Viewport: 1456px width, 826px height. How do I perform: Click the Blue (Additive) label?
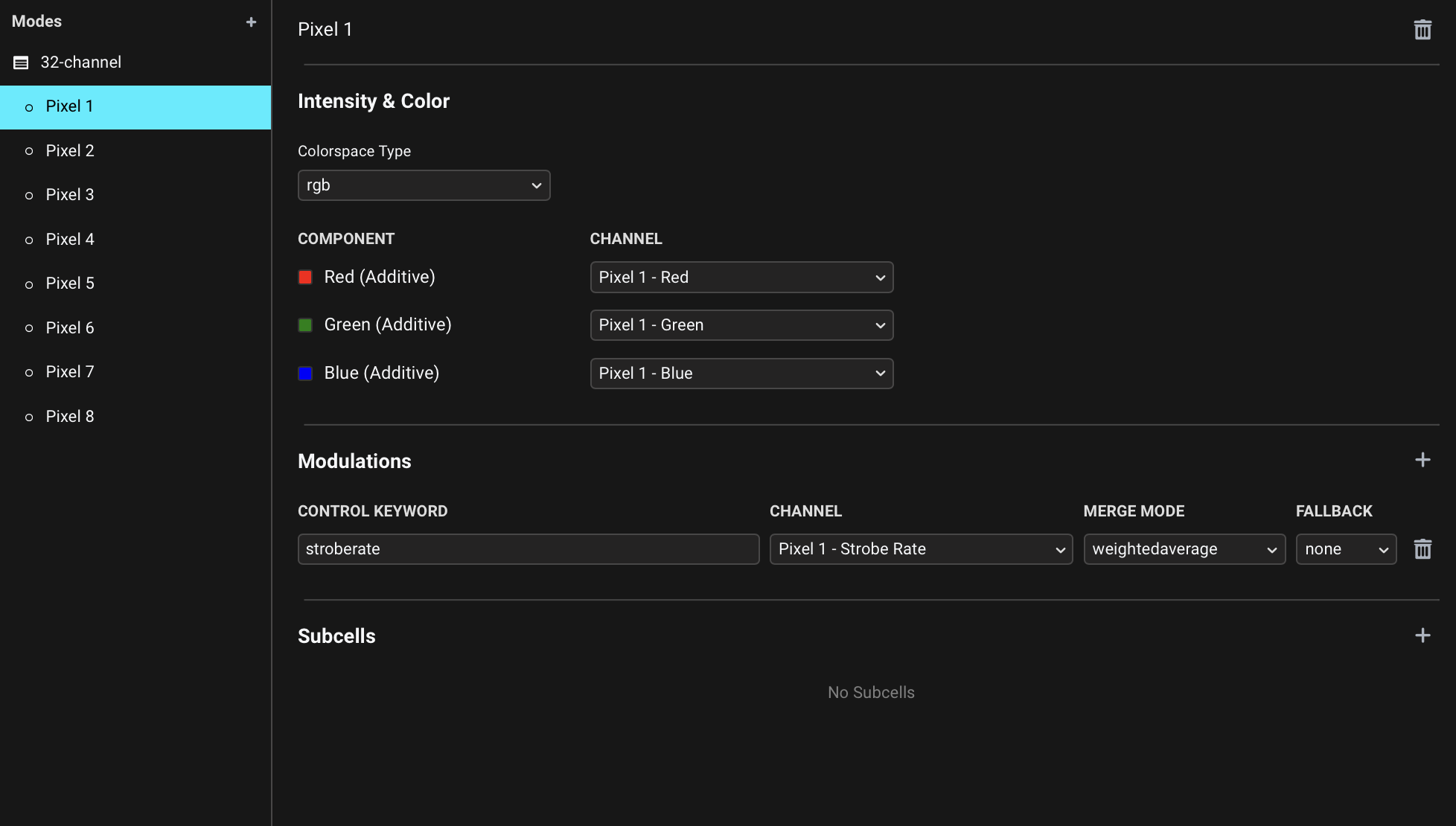(382, 373)
